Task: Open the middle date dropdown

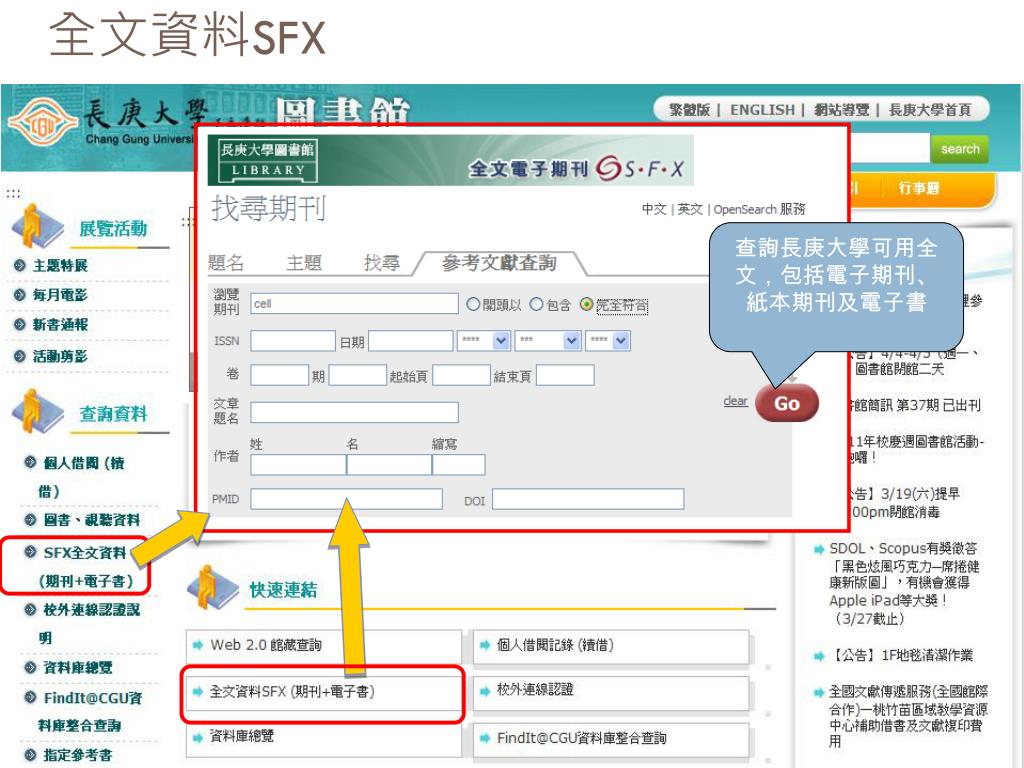Action: click(548, 341)
